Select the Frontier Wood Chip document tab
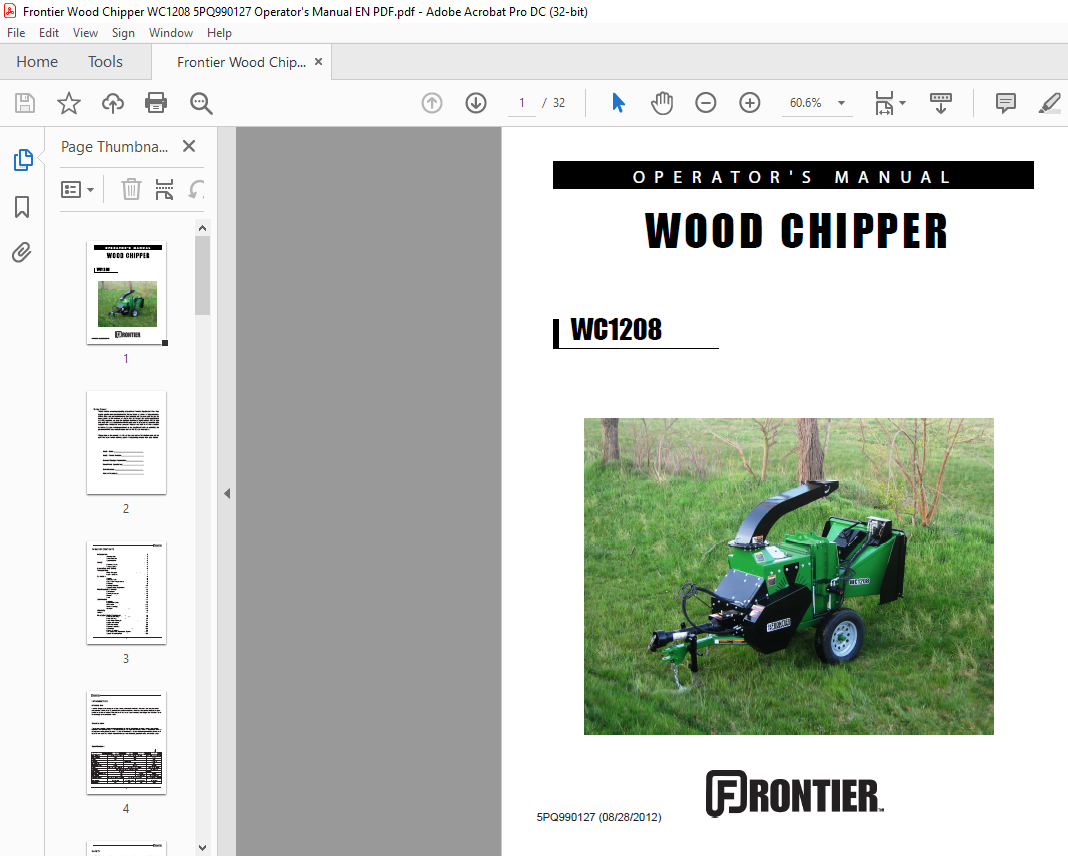This screenshot has height=856, width=1068. 241,62
